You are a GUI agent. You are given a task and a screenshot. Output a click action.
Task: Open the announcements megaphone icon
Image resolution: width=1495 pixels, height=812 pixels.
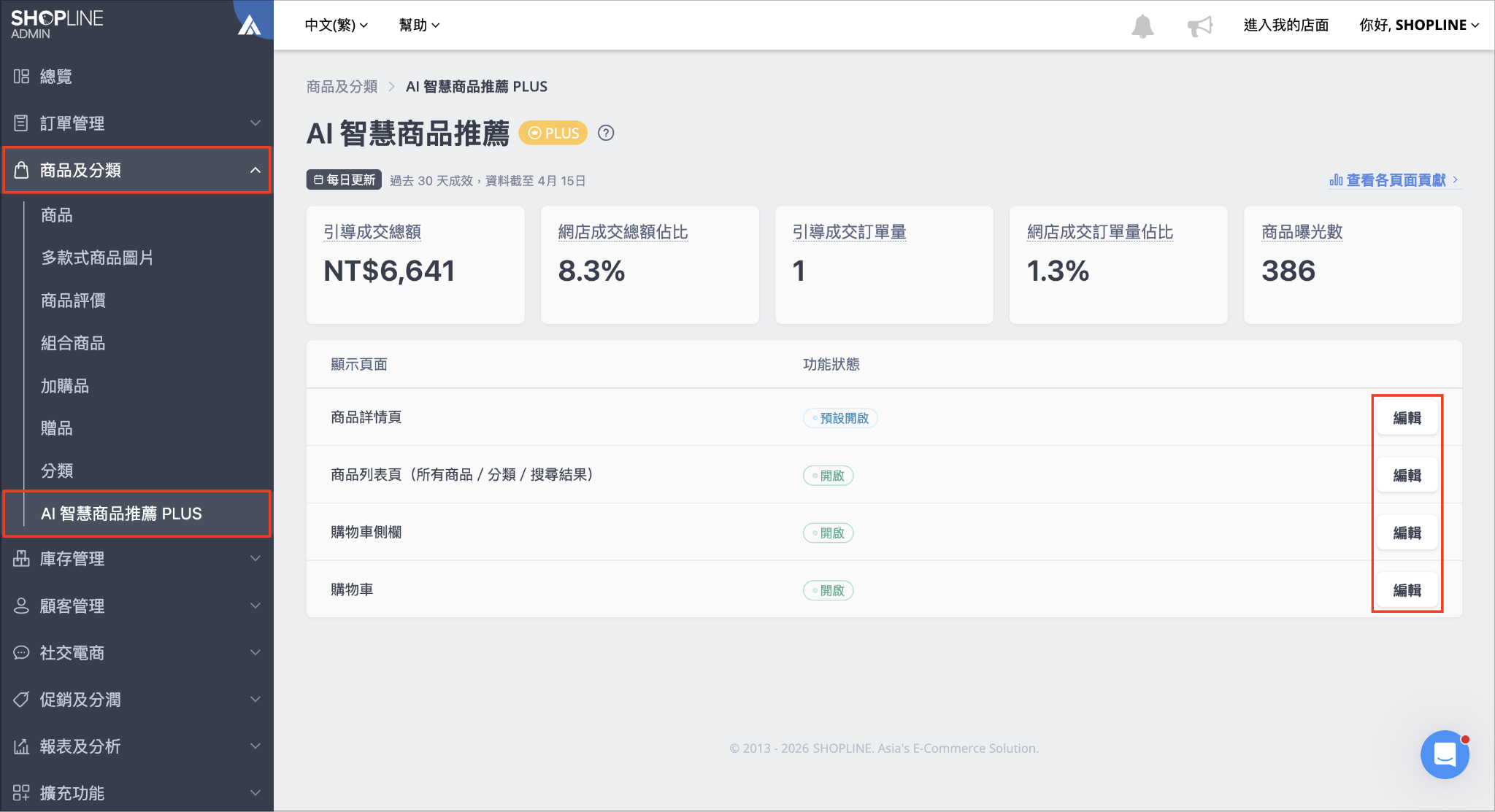(1199, 26)
